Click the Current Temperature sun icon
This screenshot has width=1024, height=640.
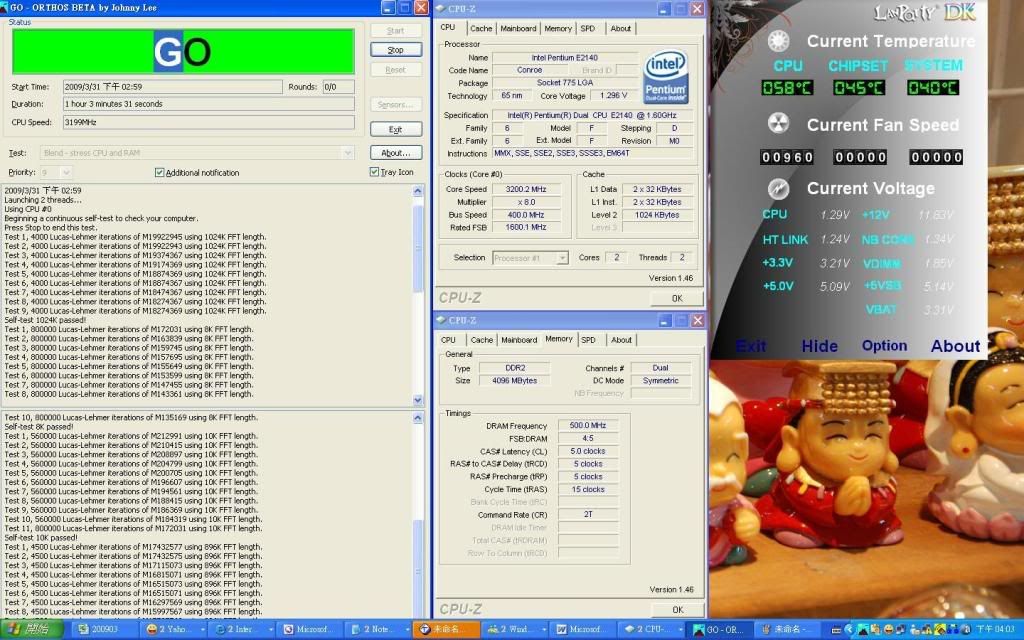coord(778,41)
